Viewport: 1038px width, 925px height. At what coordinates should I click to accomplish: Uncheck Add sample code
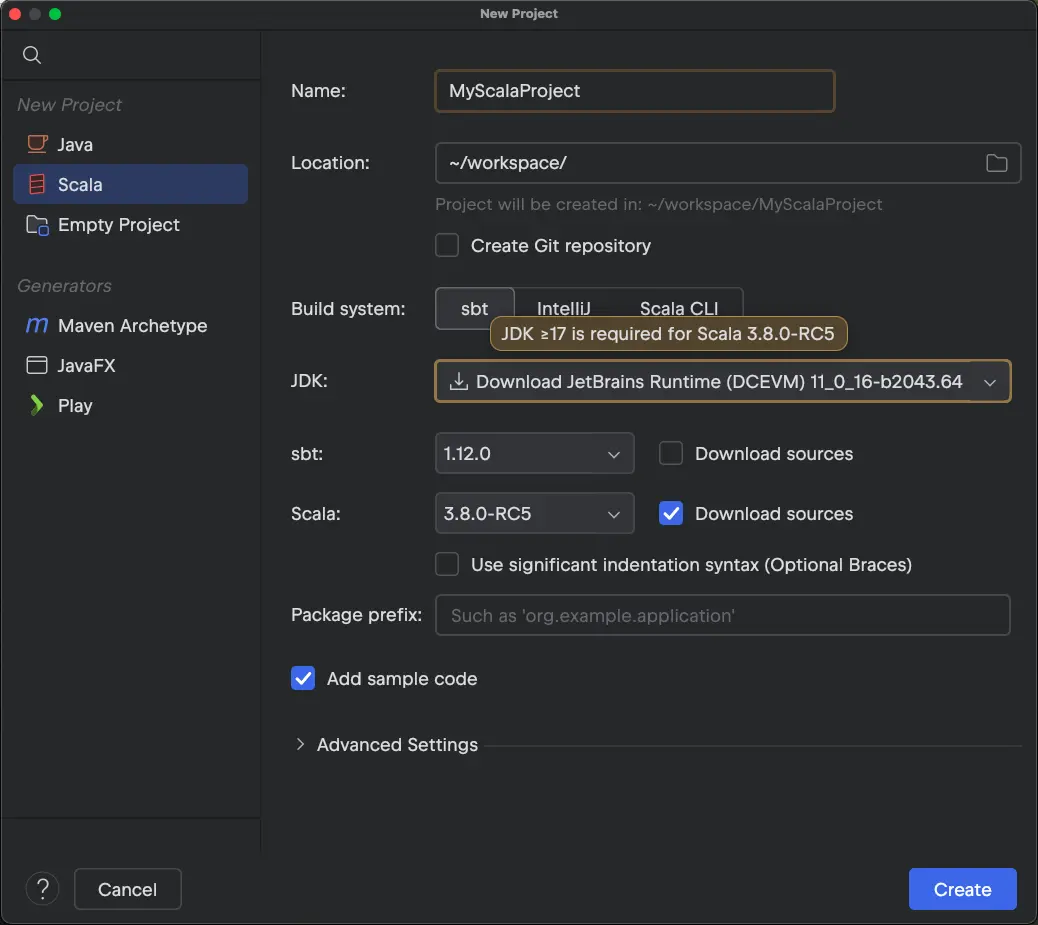(303, 679)
